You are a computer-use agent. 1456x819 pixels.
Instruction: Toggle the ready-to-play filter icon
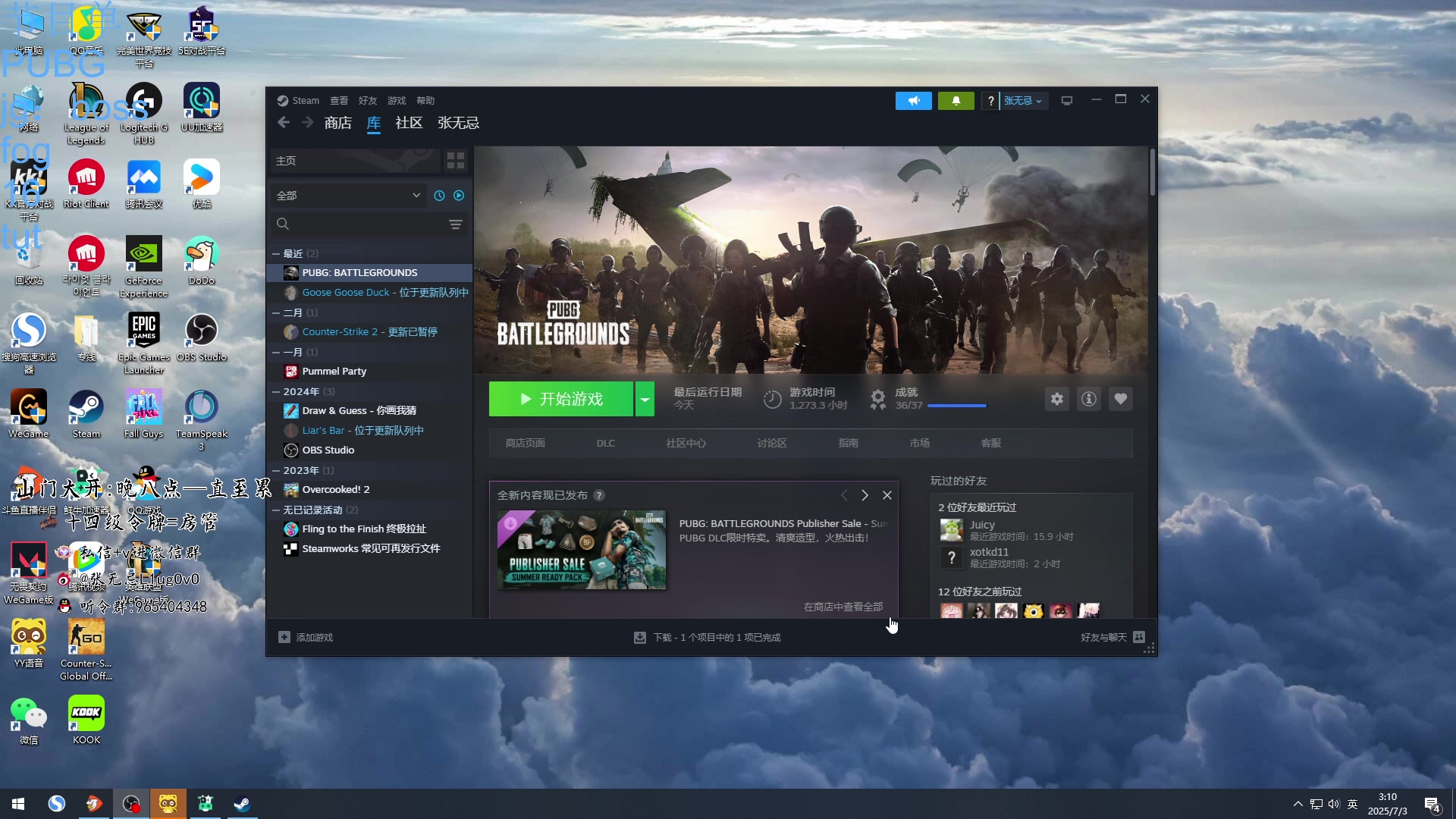tap(459, 196)
